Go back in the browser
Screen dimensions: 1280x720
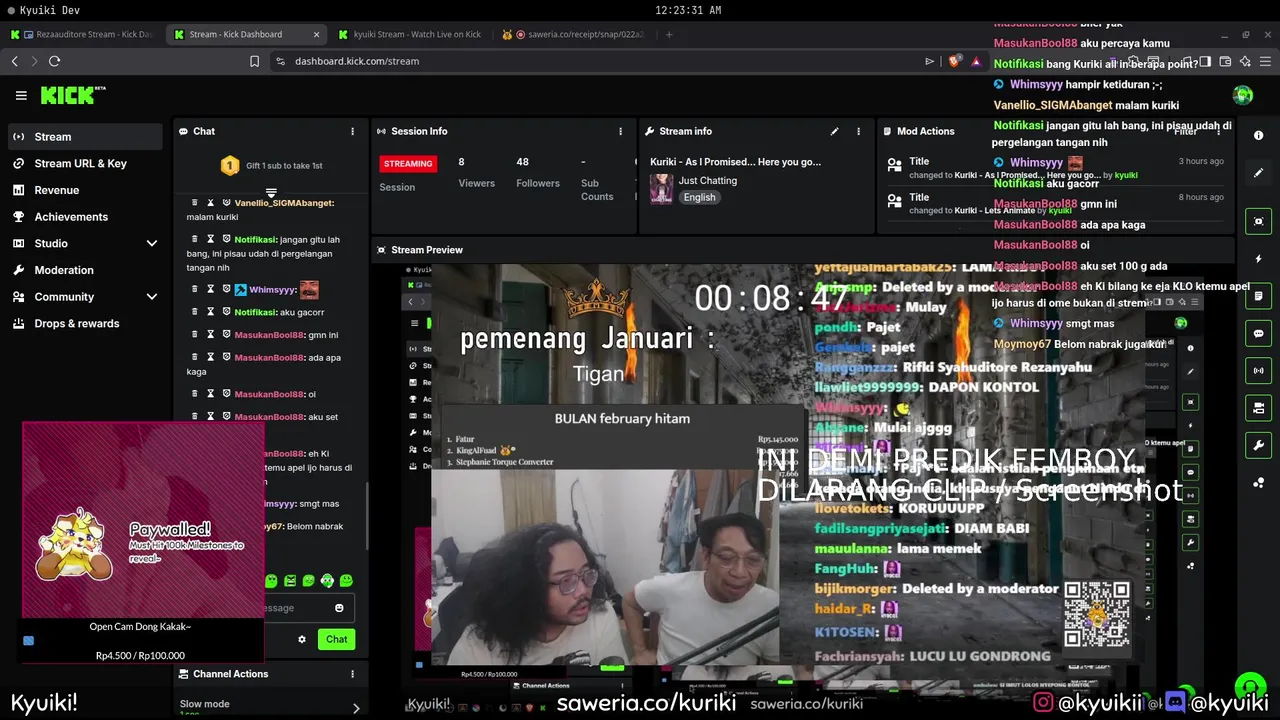tap(15, 61)
